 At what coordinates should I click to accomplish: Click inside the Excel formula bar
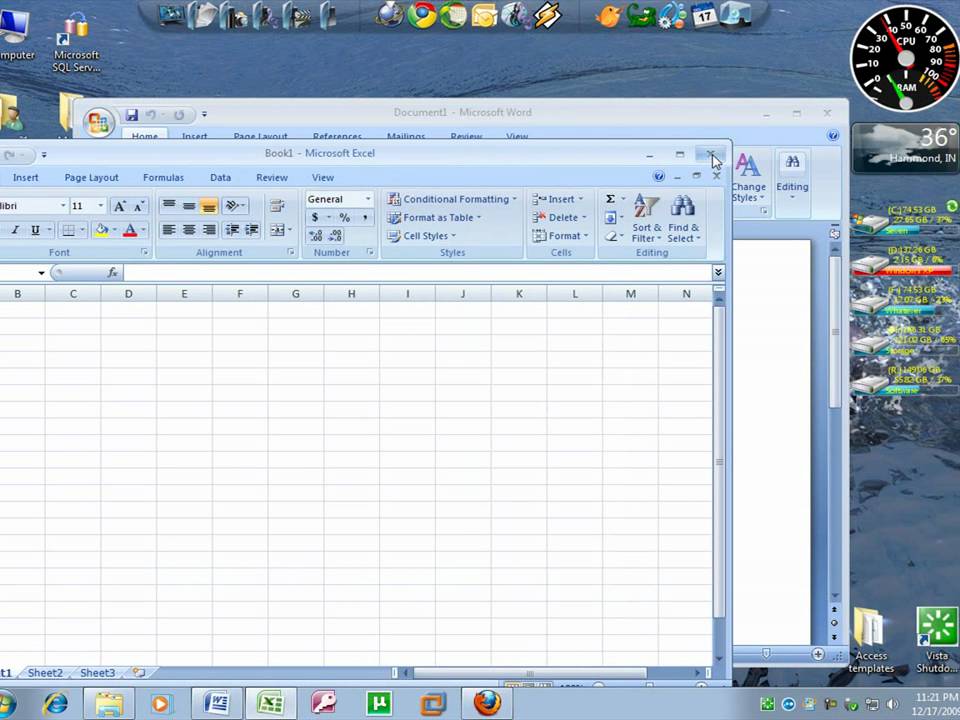[x=417, y=272]
